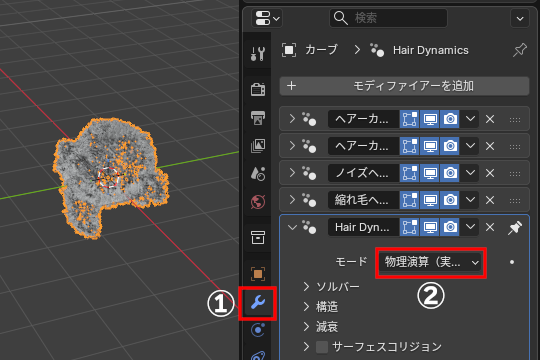The width and height of the screenshot is (540, 360).
Task: Open the Modifiers wrench properties tab
Action: [x=258, y=303]
